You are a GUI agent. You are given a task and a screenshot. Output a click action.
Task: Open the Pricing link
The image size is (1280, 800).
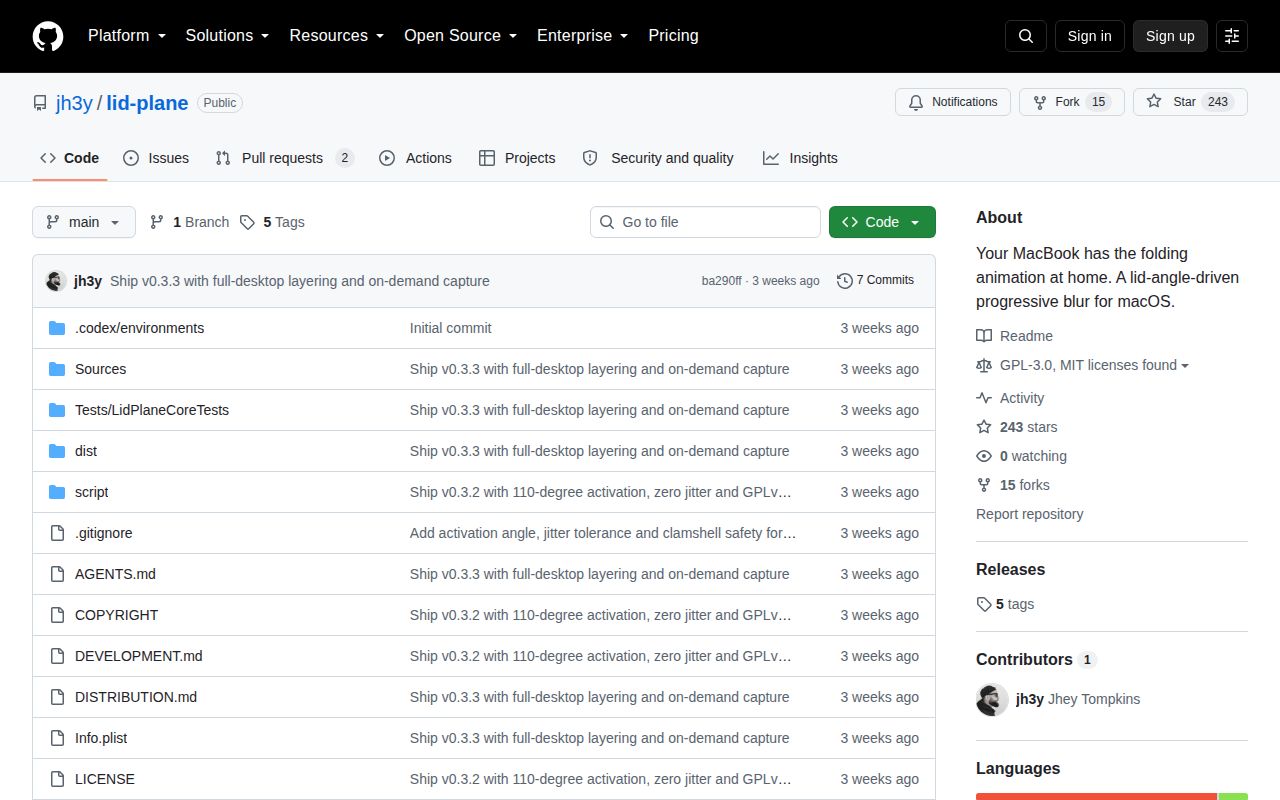pyautogui.click(x=673, y=36)
